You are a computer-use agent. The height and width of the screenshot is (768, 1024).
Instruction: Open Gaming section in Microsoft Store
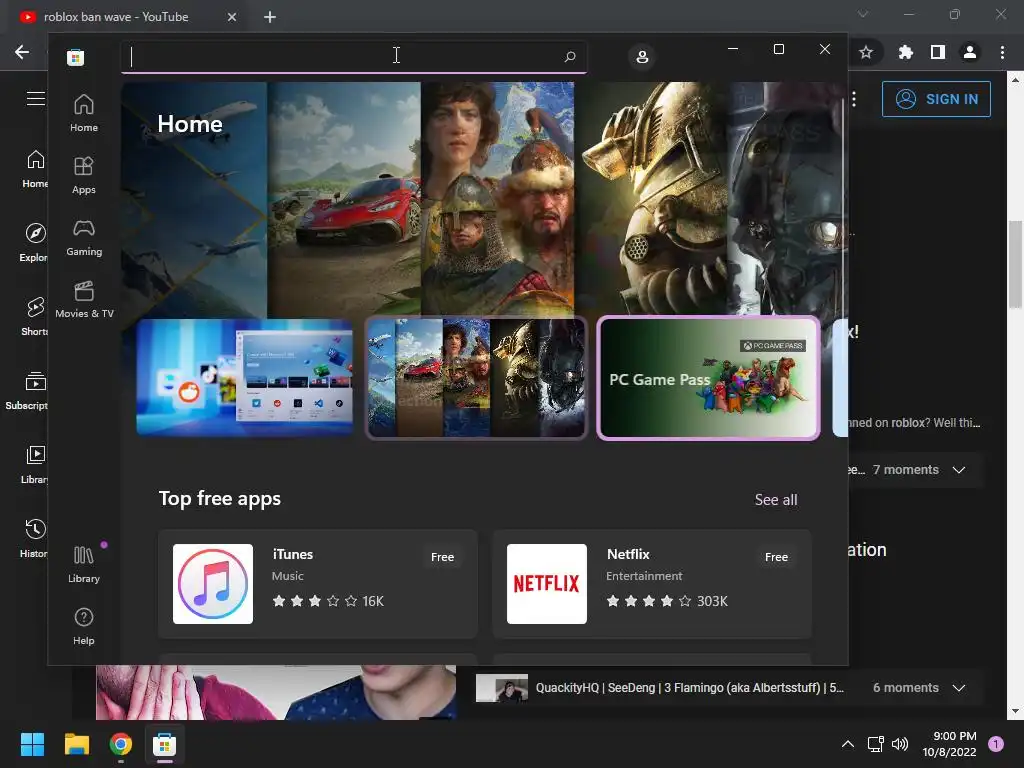84,237
